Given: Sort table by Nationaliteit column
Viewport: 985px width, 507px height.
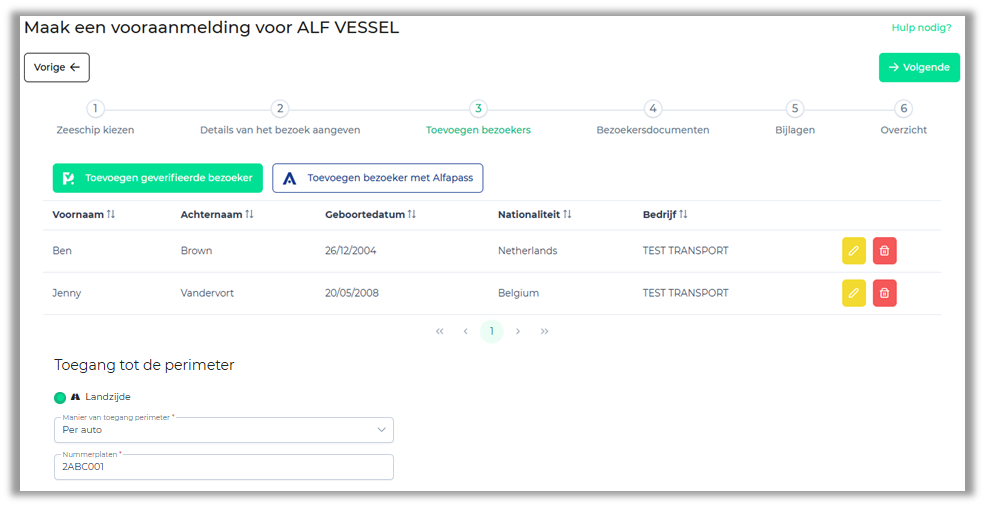Looking at the screenshot, I should 567,215.
